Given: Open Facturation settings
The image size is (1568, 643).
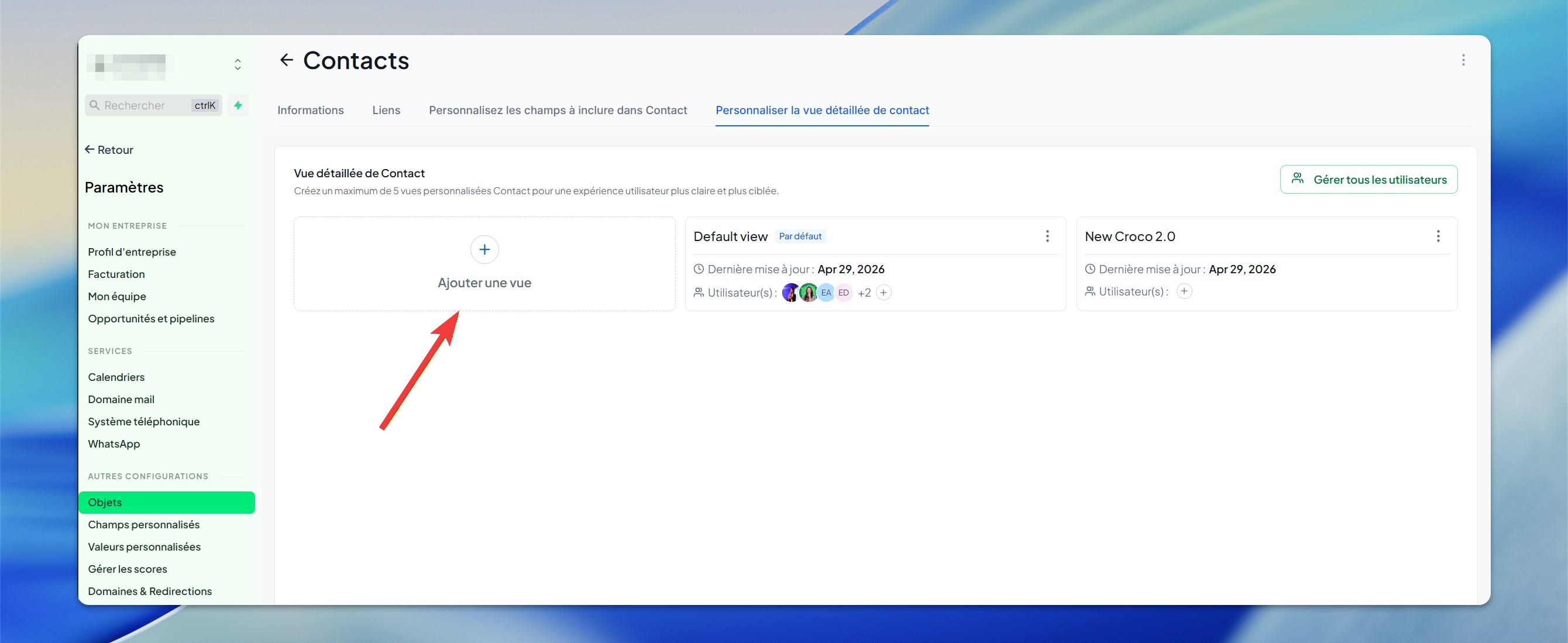Looking at the screenshot, I should click(x=116, y=274).
